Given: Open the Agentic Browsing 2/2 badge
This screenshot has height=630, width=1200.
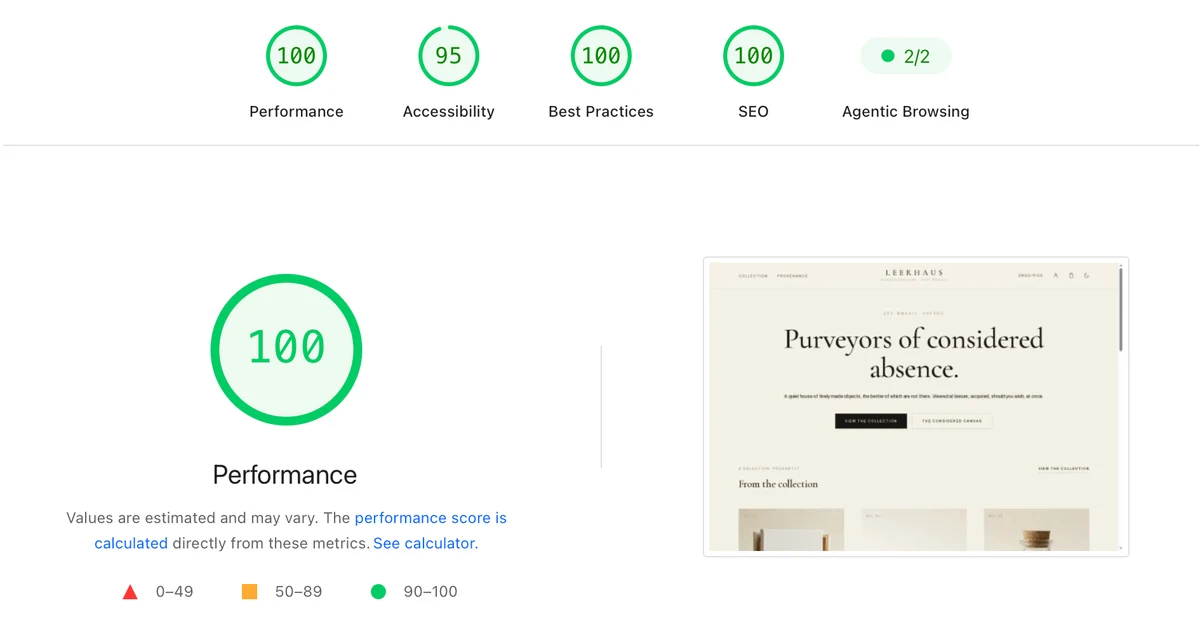Looking at the screenshot, I should [906, 56].
